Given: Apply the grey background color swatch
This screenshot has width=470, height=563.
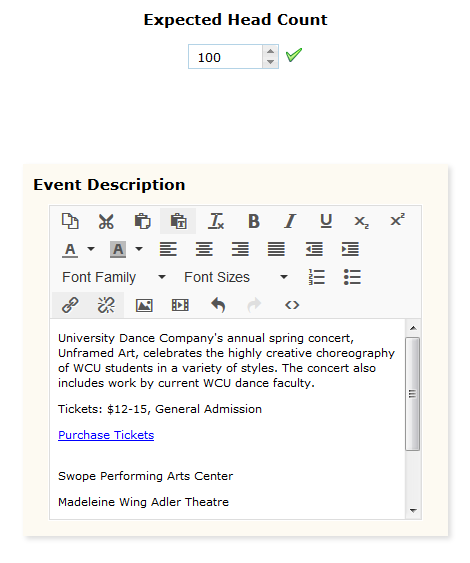Looking at the screenshot, I should click(x=118, y=249).
